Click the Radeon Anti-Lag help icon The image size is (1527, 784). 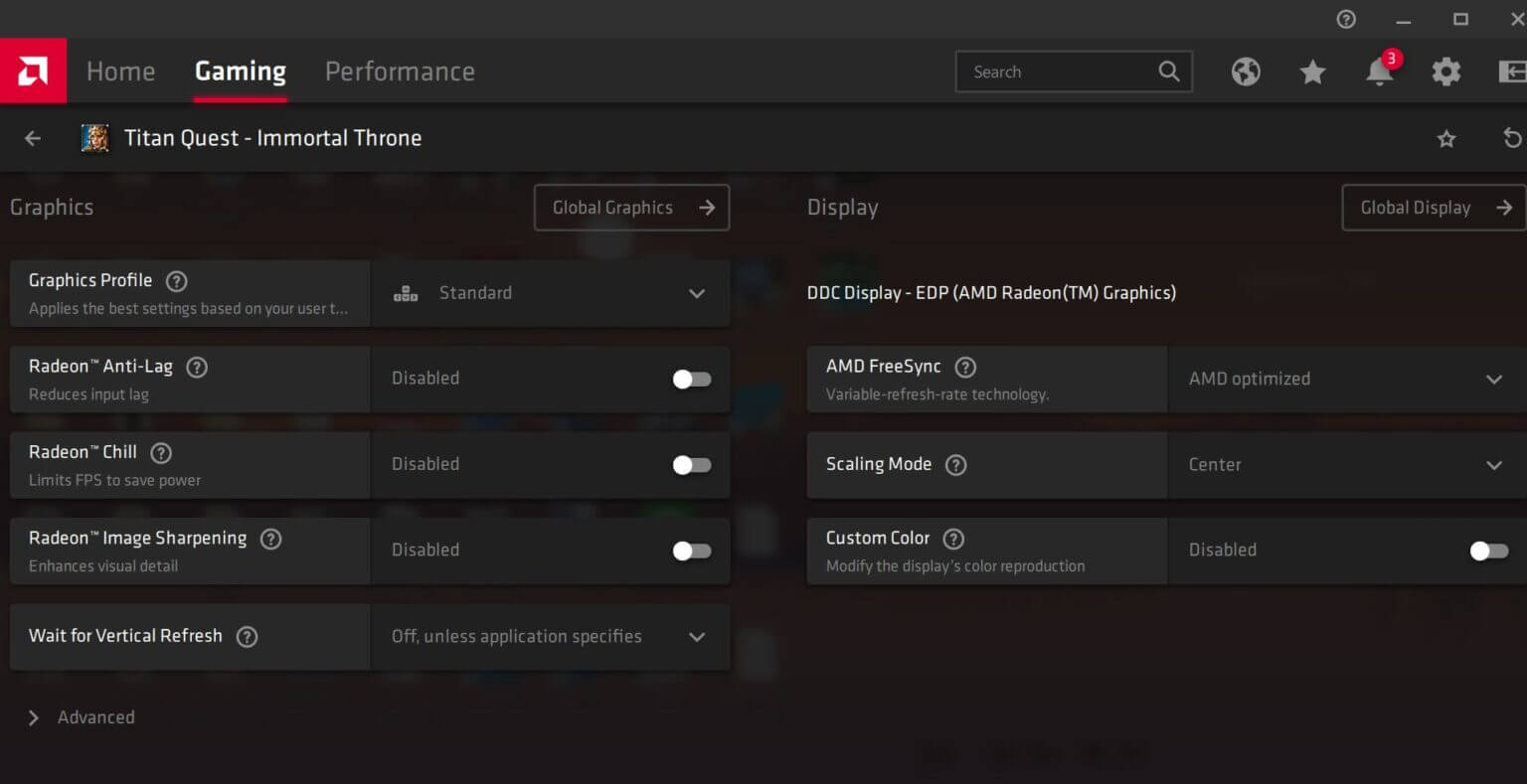[x=196, y=367]
